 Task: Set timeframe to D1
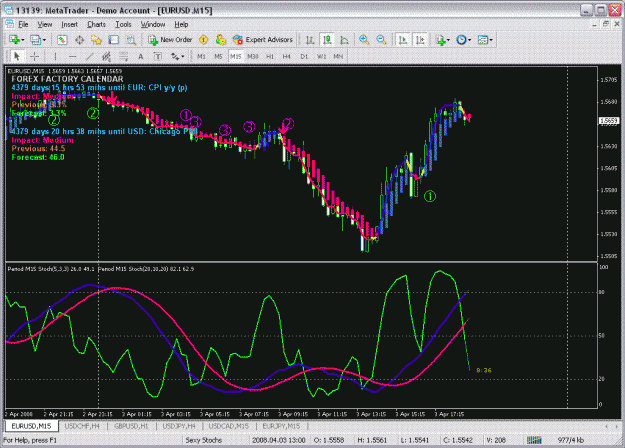tap(304, 57)
